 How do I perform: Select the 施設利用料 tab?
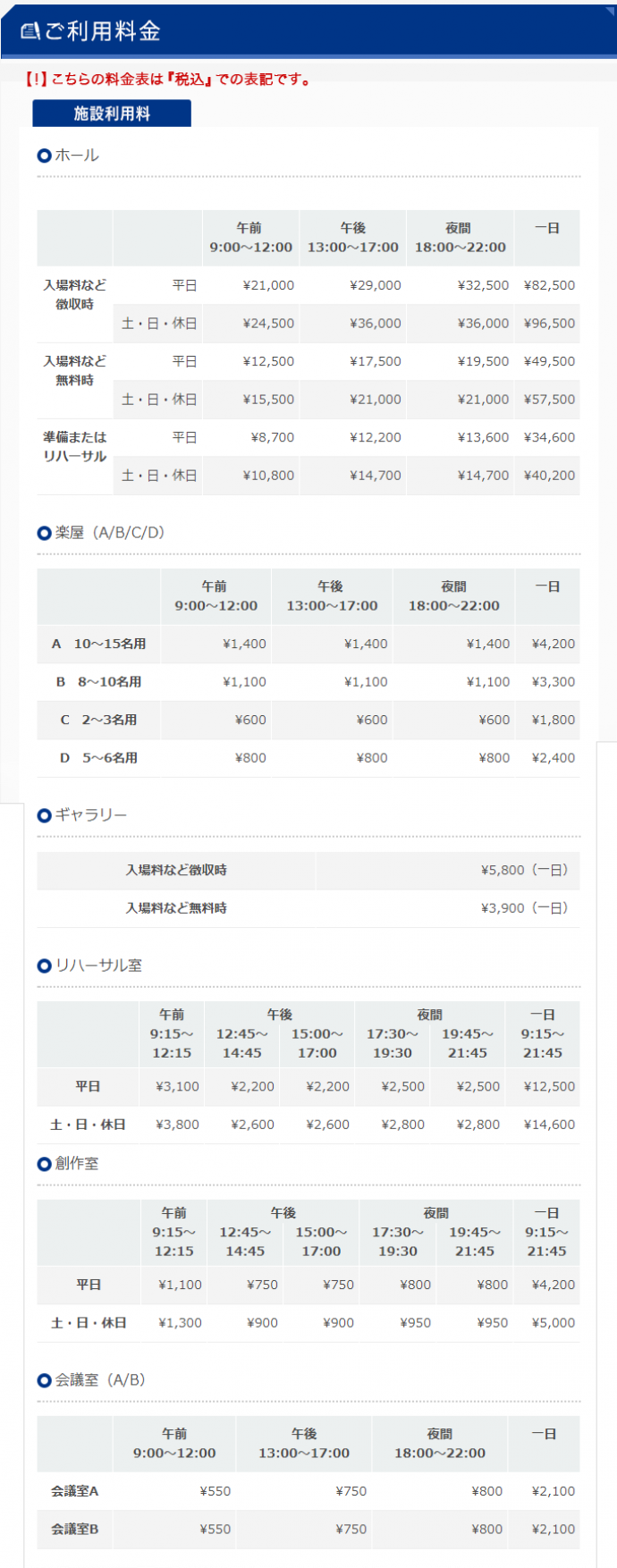tap(112, 114)
